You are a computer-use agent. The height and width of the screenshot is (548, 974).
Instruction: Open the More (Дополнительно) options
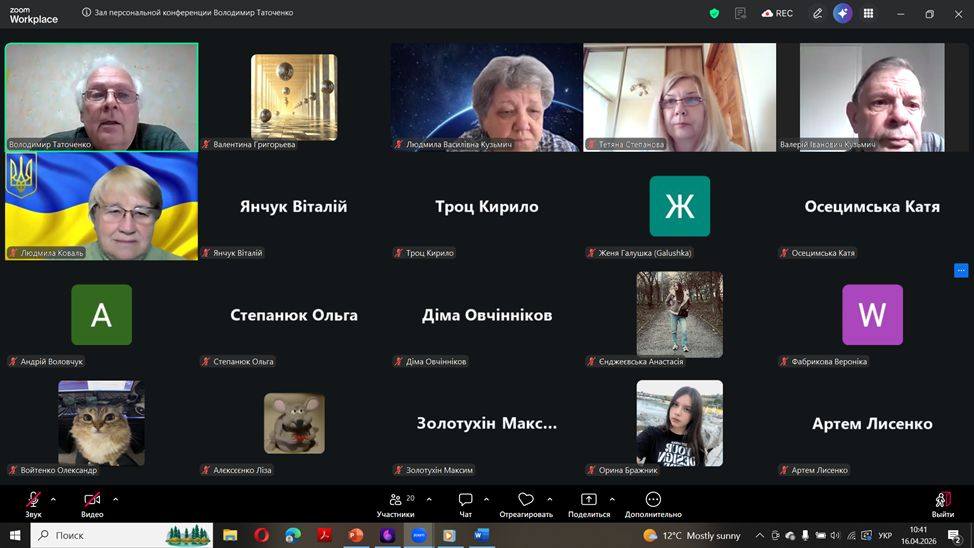[x=653, y=500]
